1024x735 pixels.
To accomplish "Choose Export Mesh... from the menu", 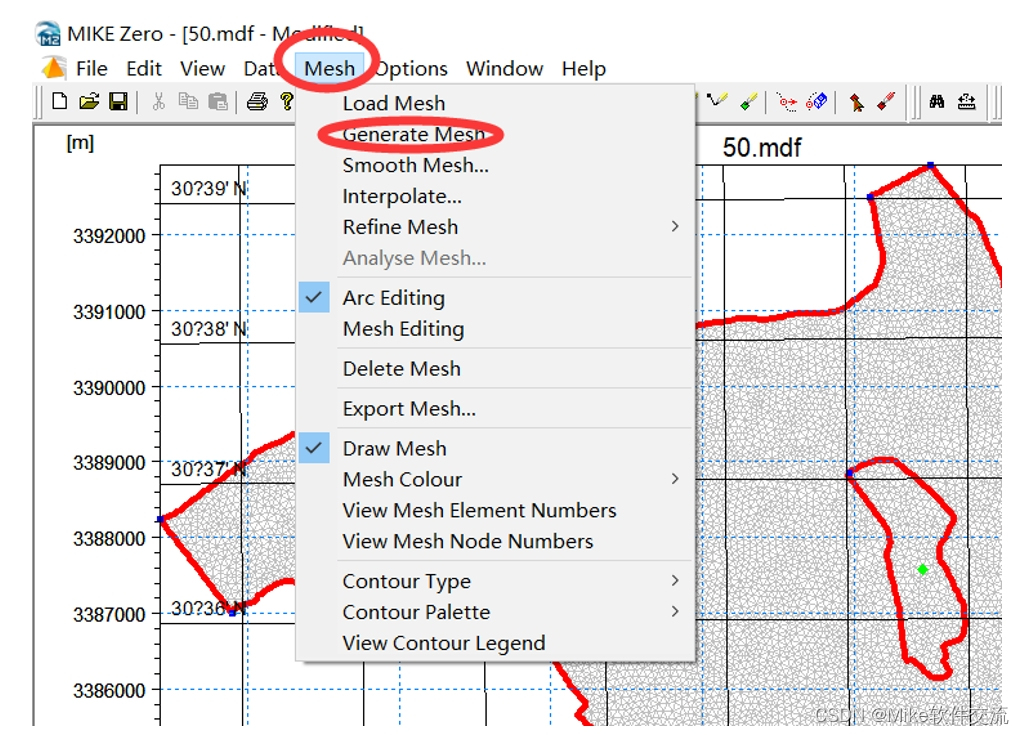I will [409, 409].
